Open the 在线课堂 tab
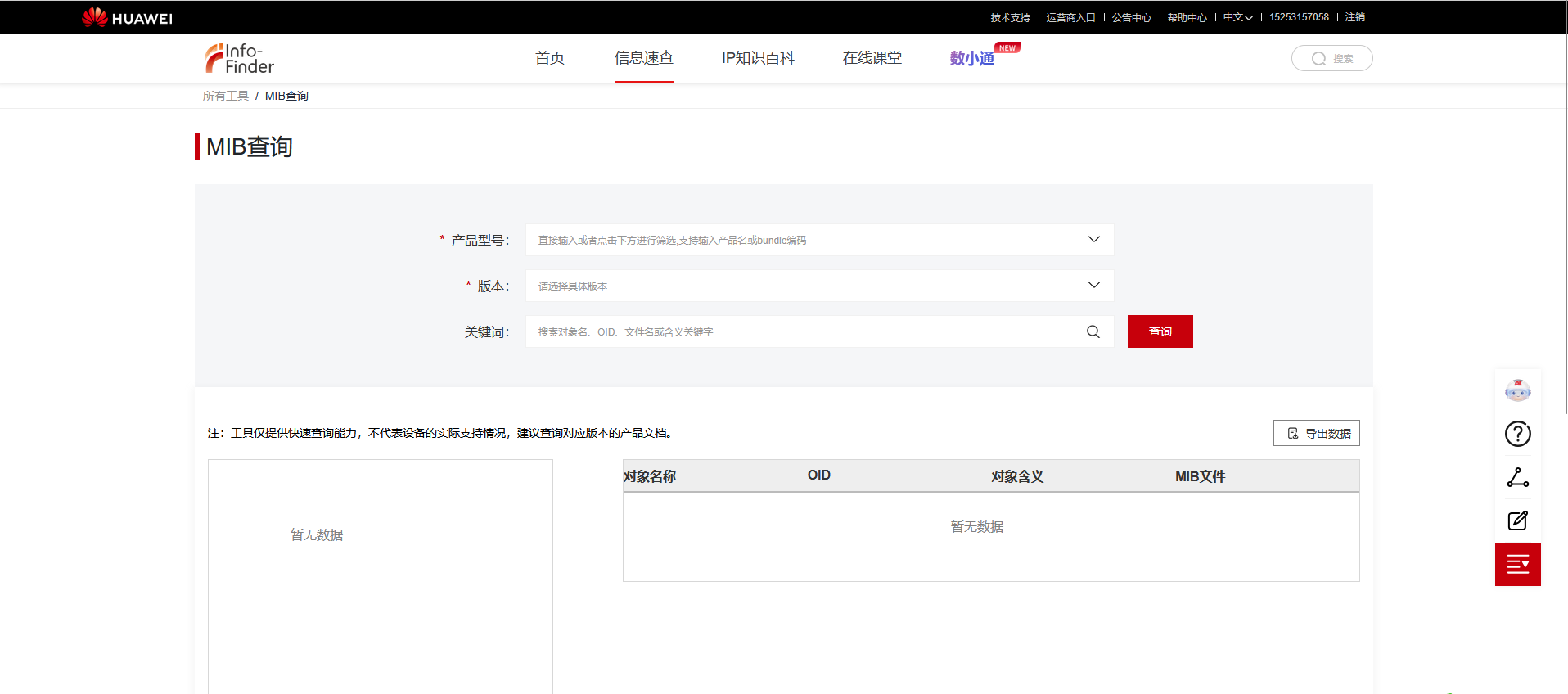The height and width of the screenshot is (694, 1568). (x=872, y=58)
